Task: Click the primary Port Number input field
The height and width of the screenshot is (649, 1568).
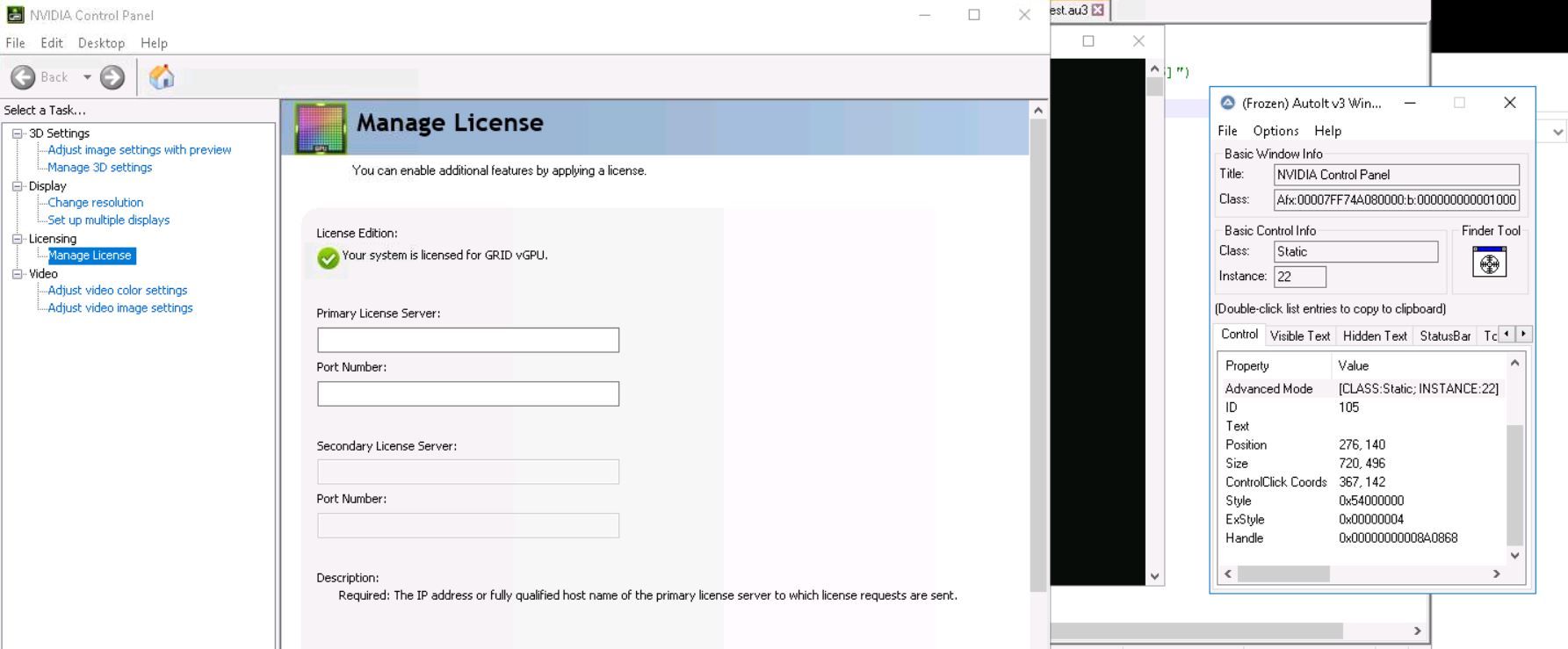Action: tap(468, 393)
